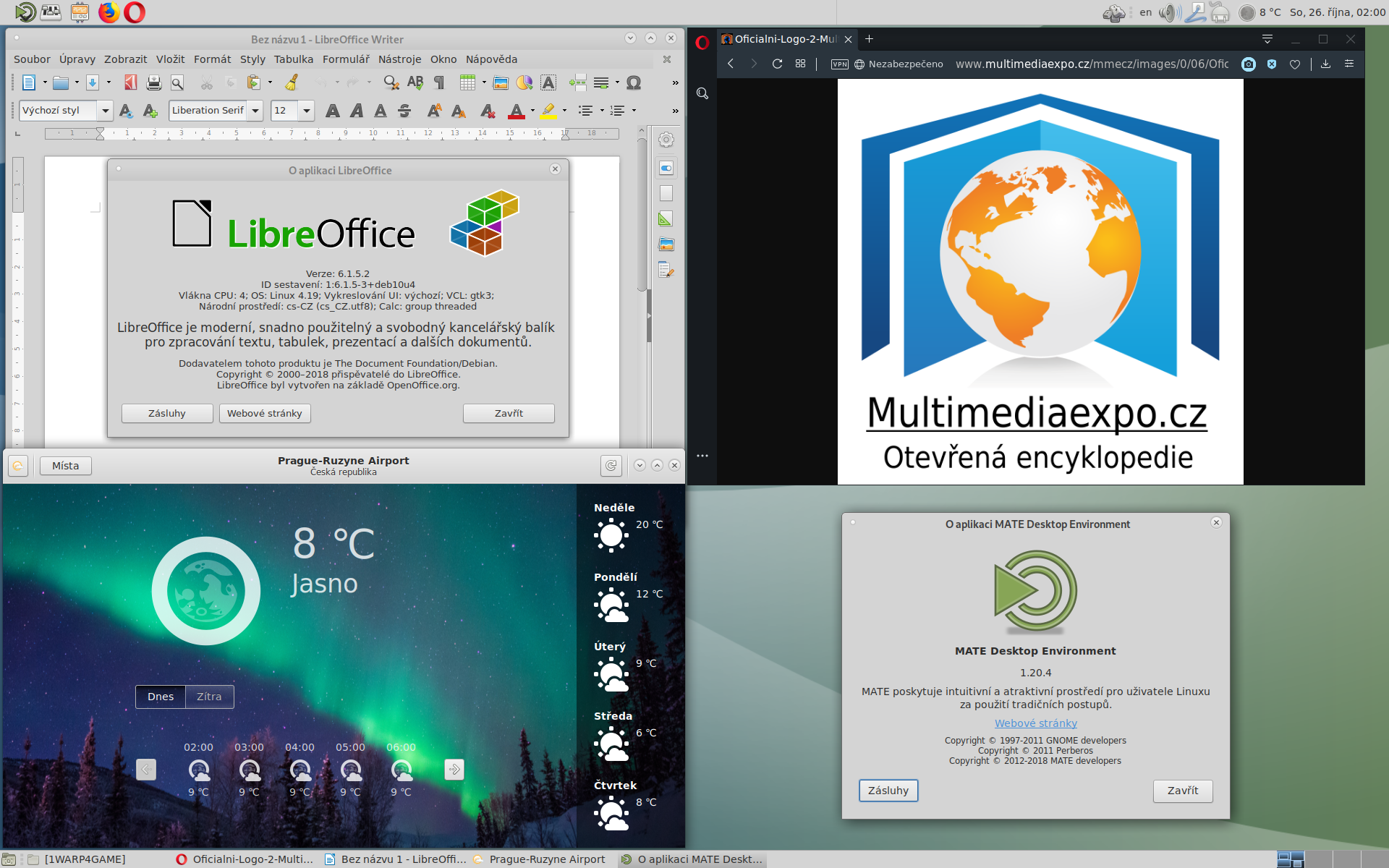This screenshot has width=1389, height=868.
Task: Open the font size 12 dropdown
Action: 307,111
